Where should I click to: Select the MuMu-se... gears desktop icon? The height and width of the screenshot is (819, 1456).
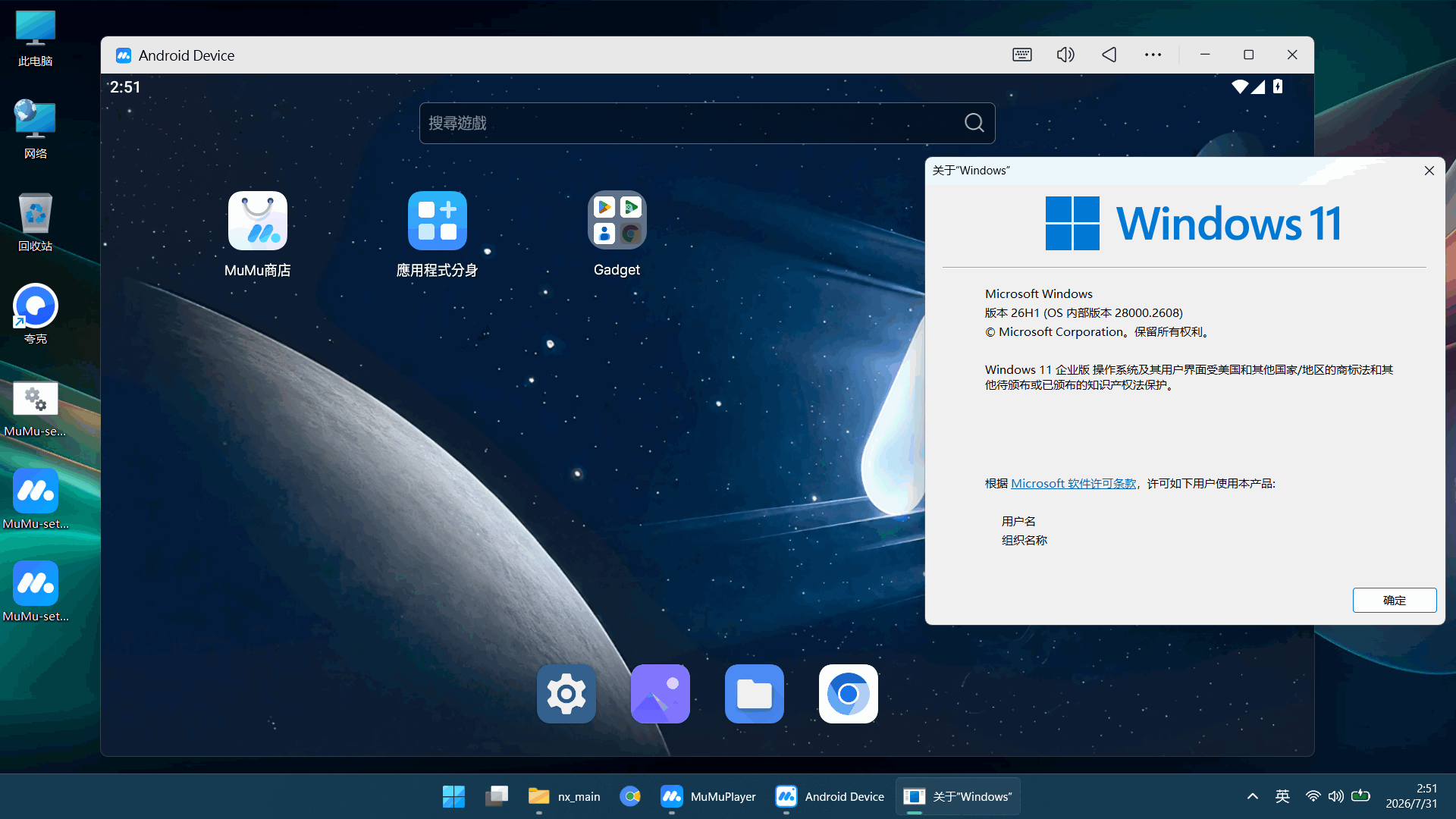36,408
